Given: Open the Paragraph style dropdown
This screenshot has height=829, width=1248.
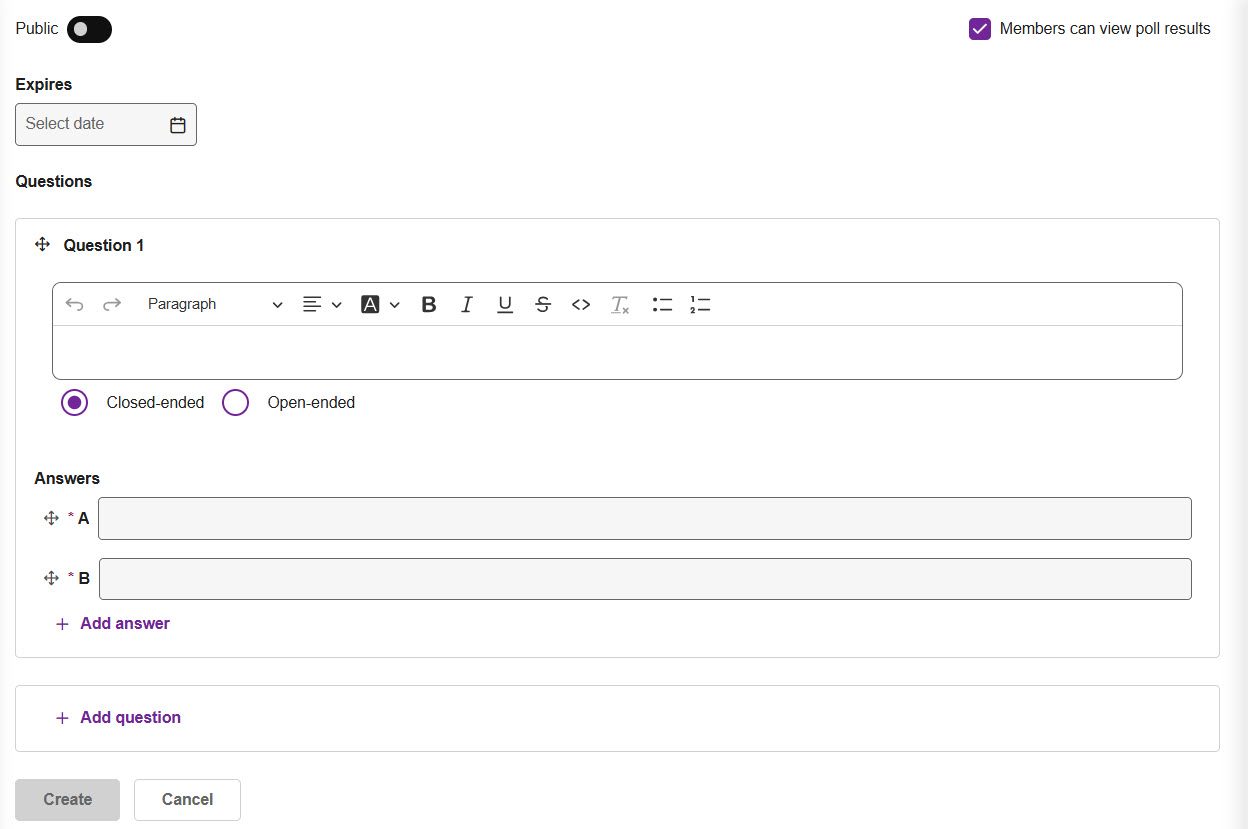Looking at the screenshot, I should pyautogui.click(x=214, y=305).
